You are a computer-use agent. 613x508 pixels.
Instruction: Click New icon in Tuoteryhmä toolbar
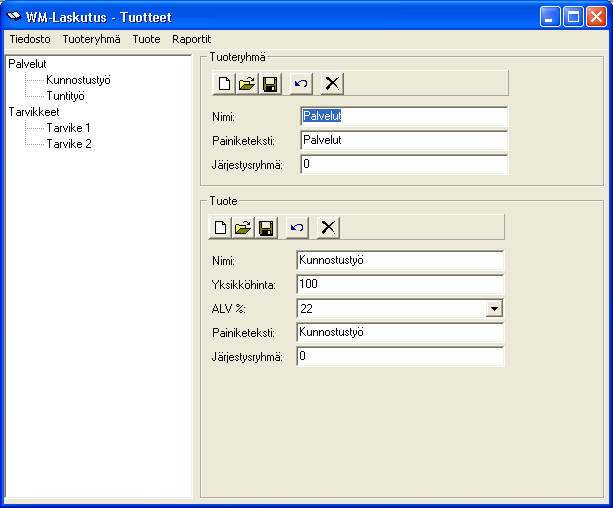(224, 83)
